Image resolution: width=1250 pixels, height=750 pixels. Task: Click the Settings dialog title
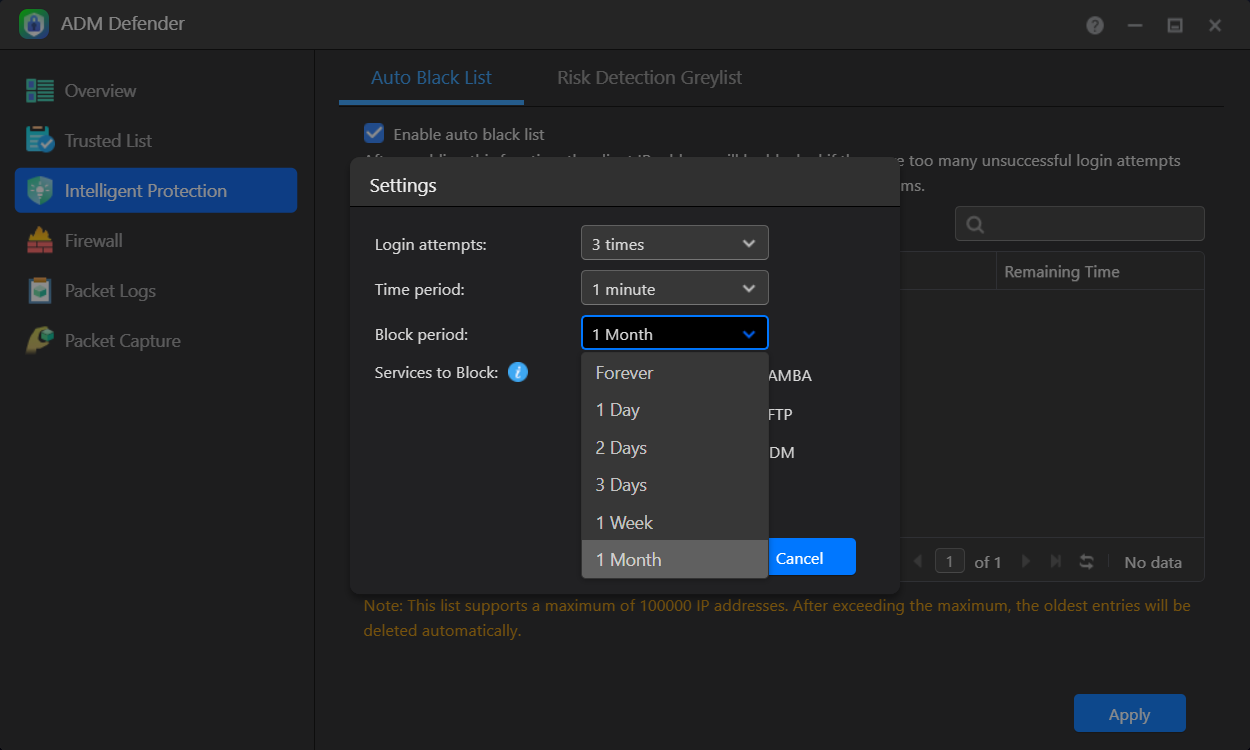pyautogui.click(x=403, y=186)
